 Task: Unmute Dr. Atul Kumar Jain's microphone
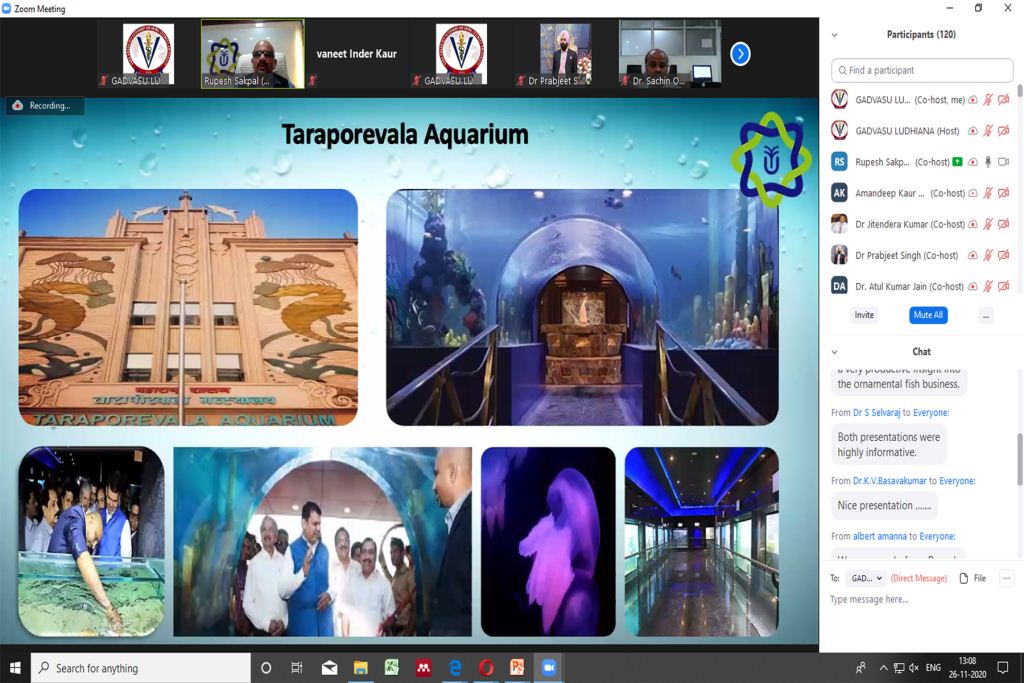988,286
